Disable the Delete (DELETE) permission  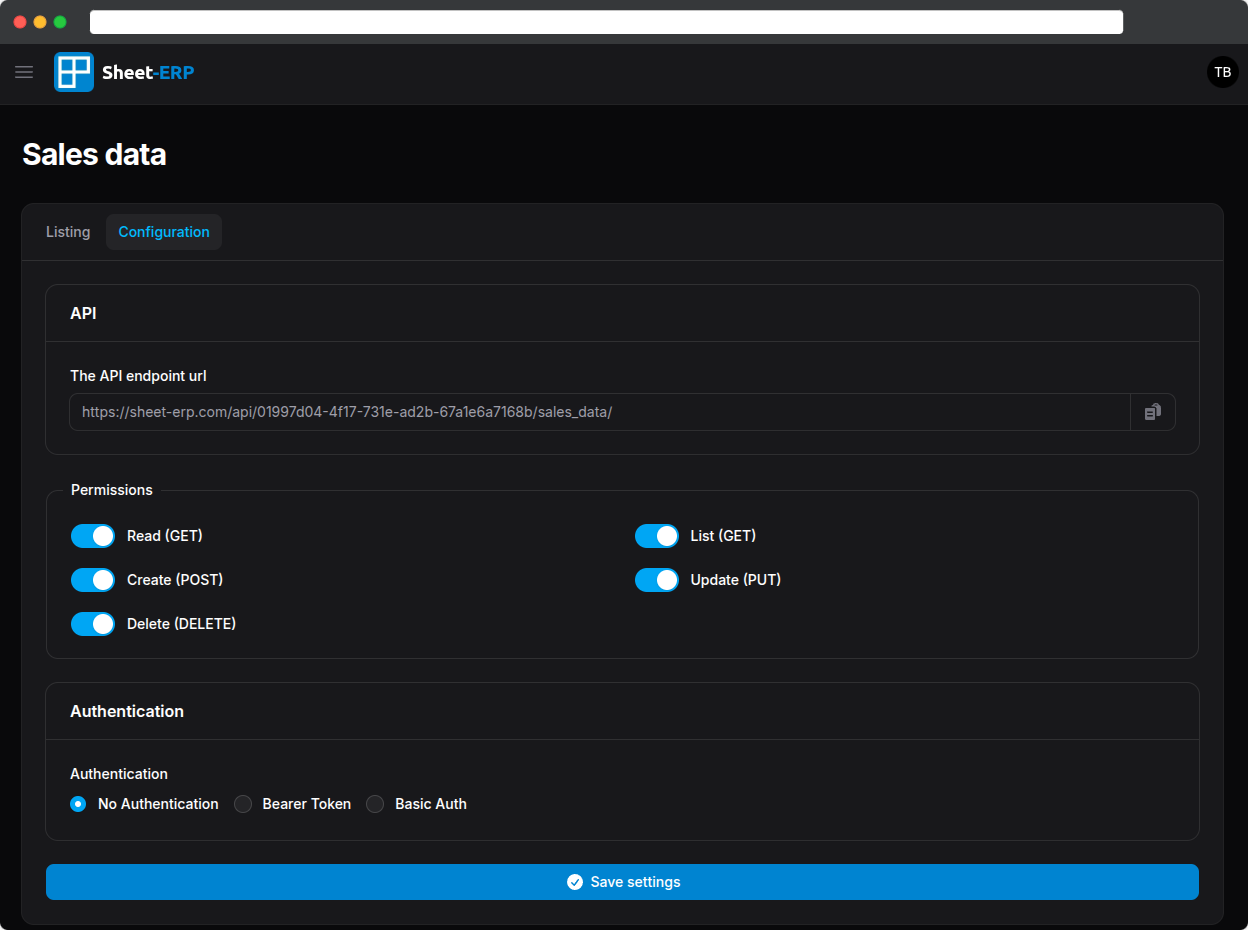tap(93, 623)
